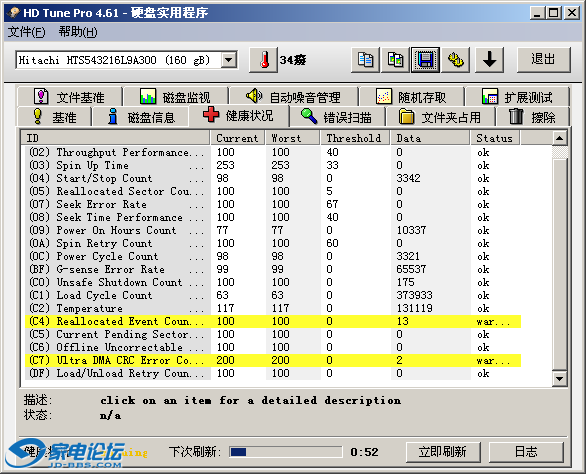Click the Data column header
The width and height of the screenshot is (586, 474).
point(430,138)
